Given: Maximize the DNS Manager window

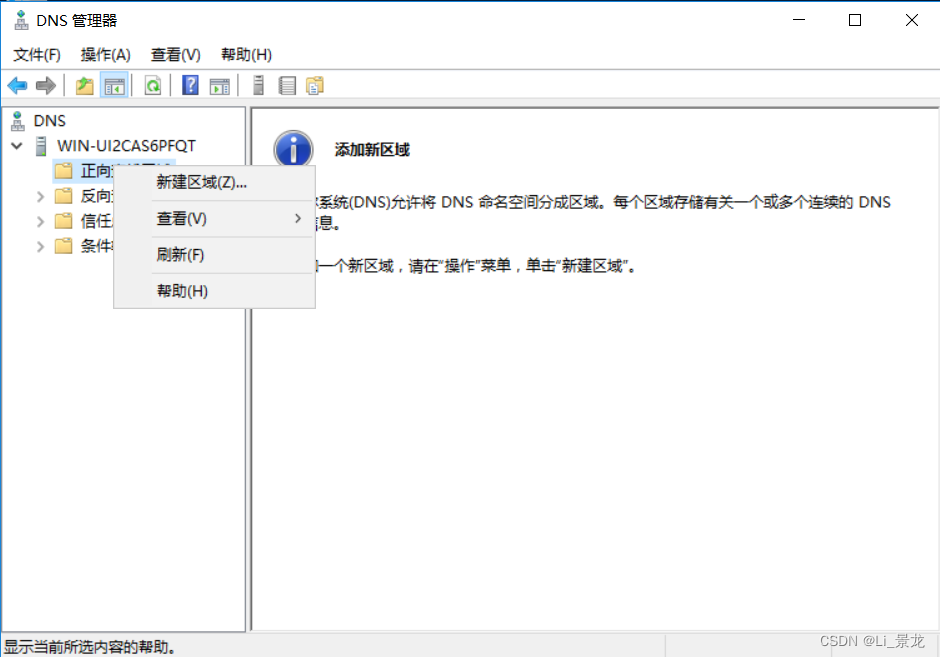Looking at the screenshot, I should 855,20.
